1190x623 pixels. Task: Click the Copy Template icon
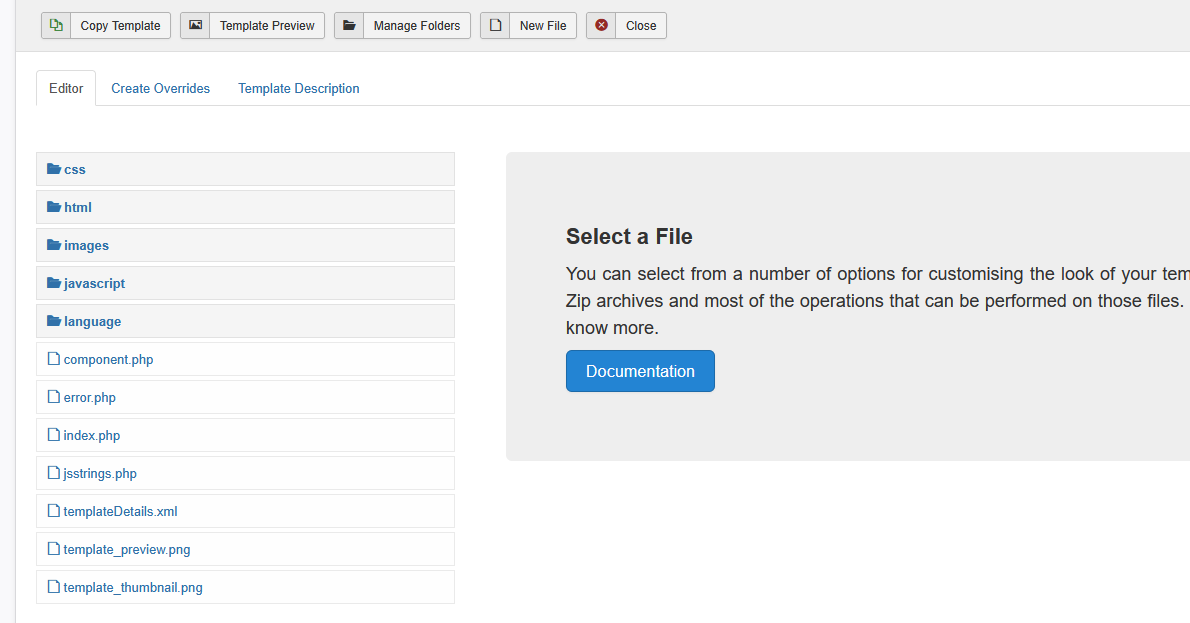(56, 26)
